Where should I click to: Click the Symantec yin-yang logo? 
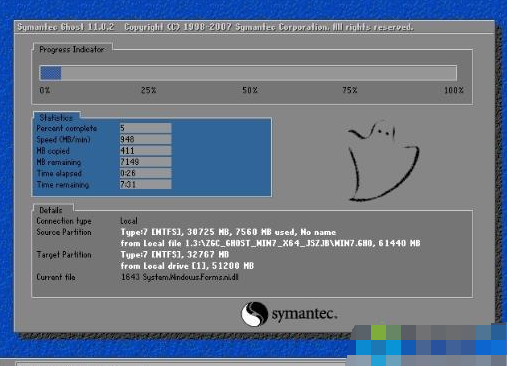255,314
